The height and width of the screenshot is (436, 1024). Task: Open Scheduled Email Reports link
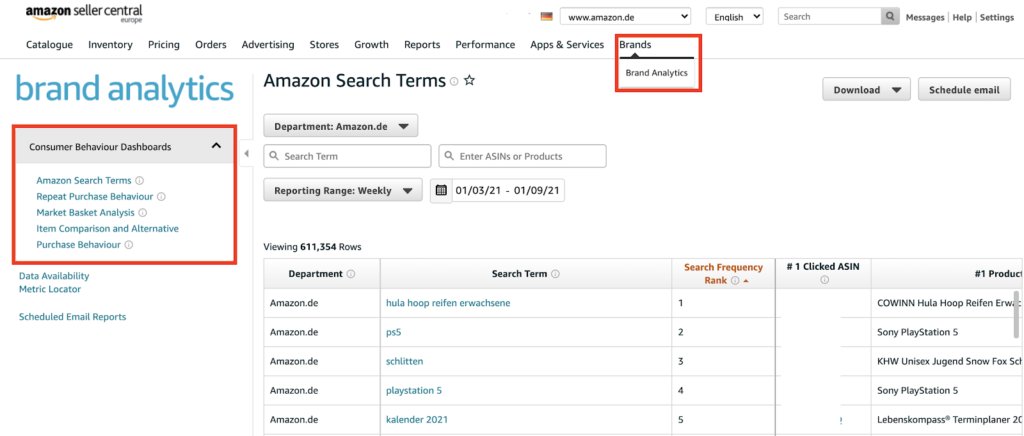(72, 317)
